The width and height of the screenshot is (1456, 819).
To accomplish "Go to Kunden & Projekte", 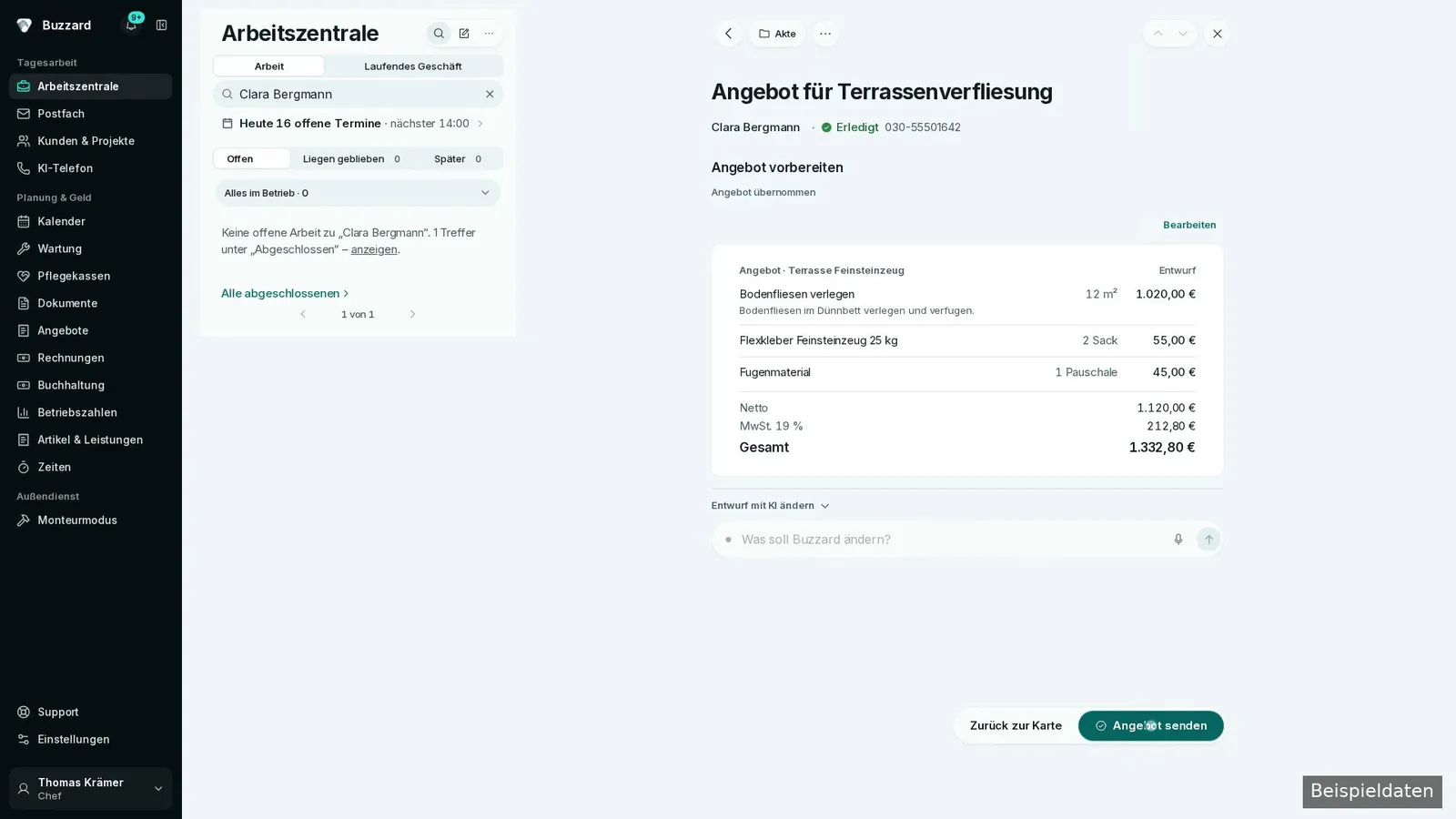I will coord(90,141).
